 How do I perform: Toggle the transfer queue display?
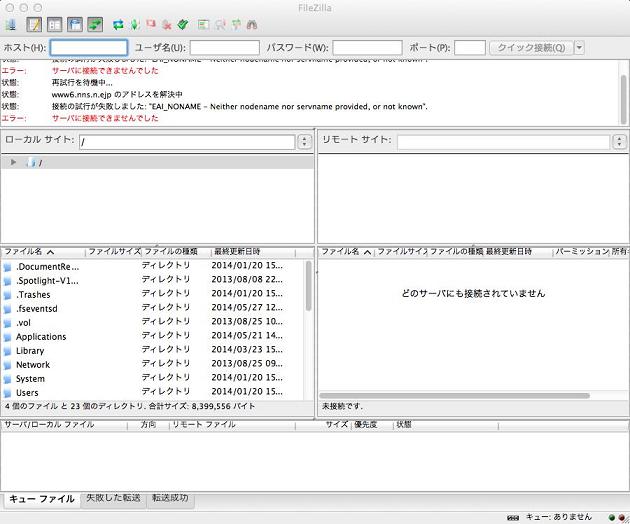pos(95,24)
